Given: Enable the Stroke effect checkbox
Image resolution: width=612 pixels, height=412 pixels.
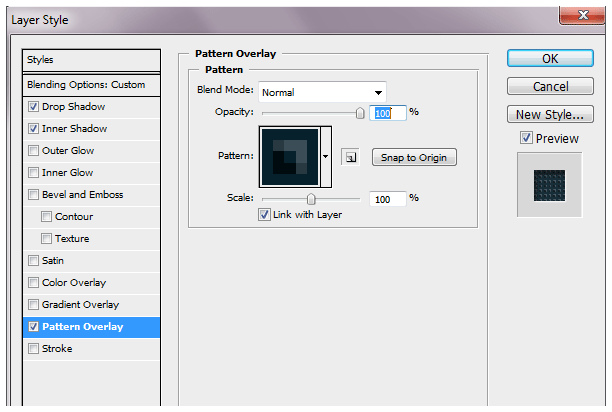Looking at the screenshot, I should tap(35, 349).
